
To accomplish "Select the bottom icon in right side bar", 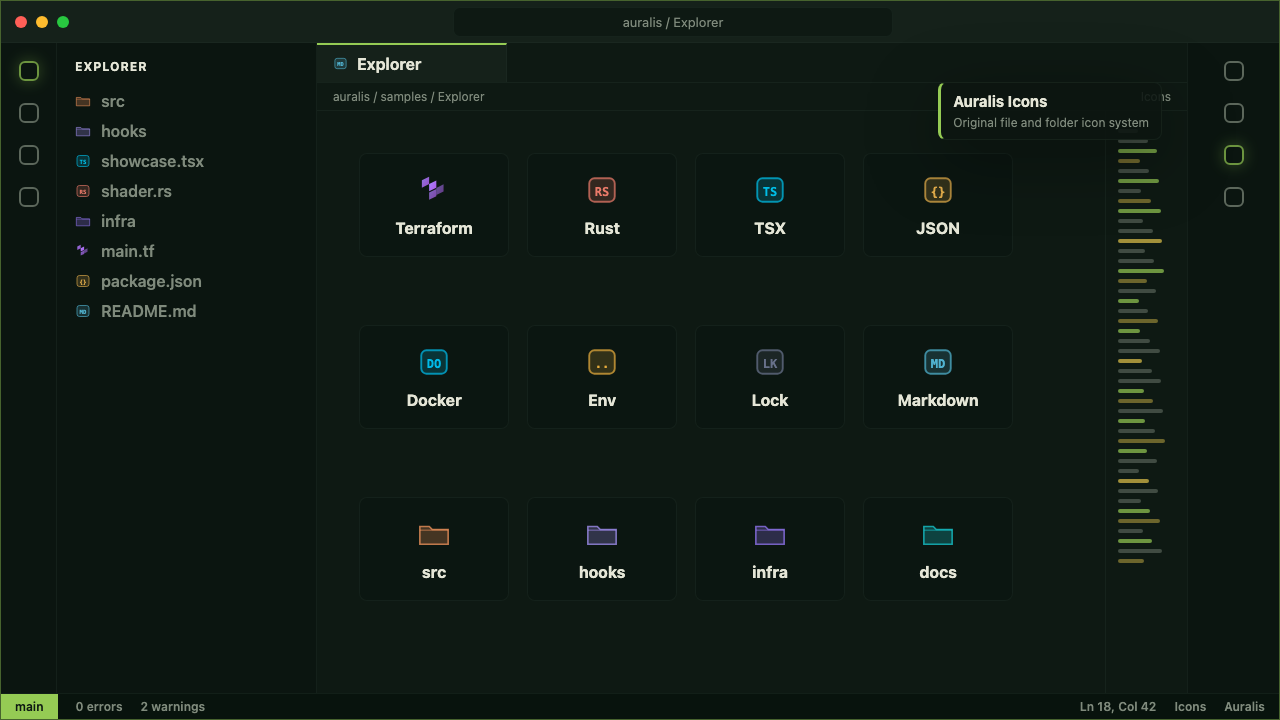I will click(1234, 197).
